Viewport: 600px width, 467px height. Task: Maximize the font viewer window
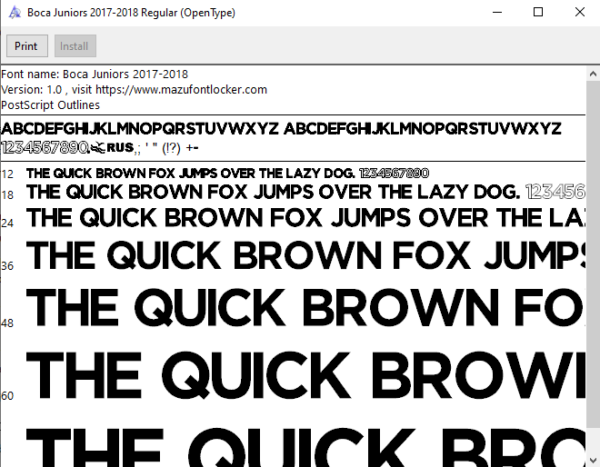pos(538,12)
